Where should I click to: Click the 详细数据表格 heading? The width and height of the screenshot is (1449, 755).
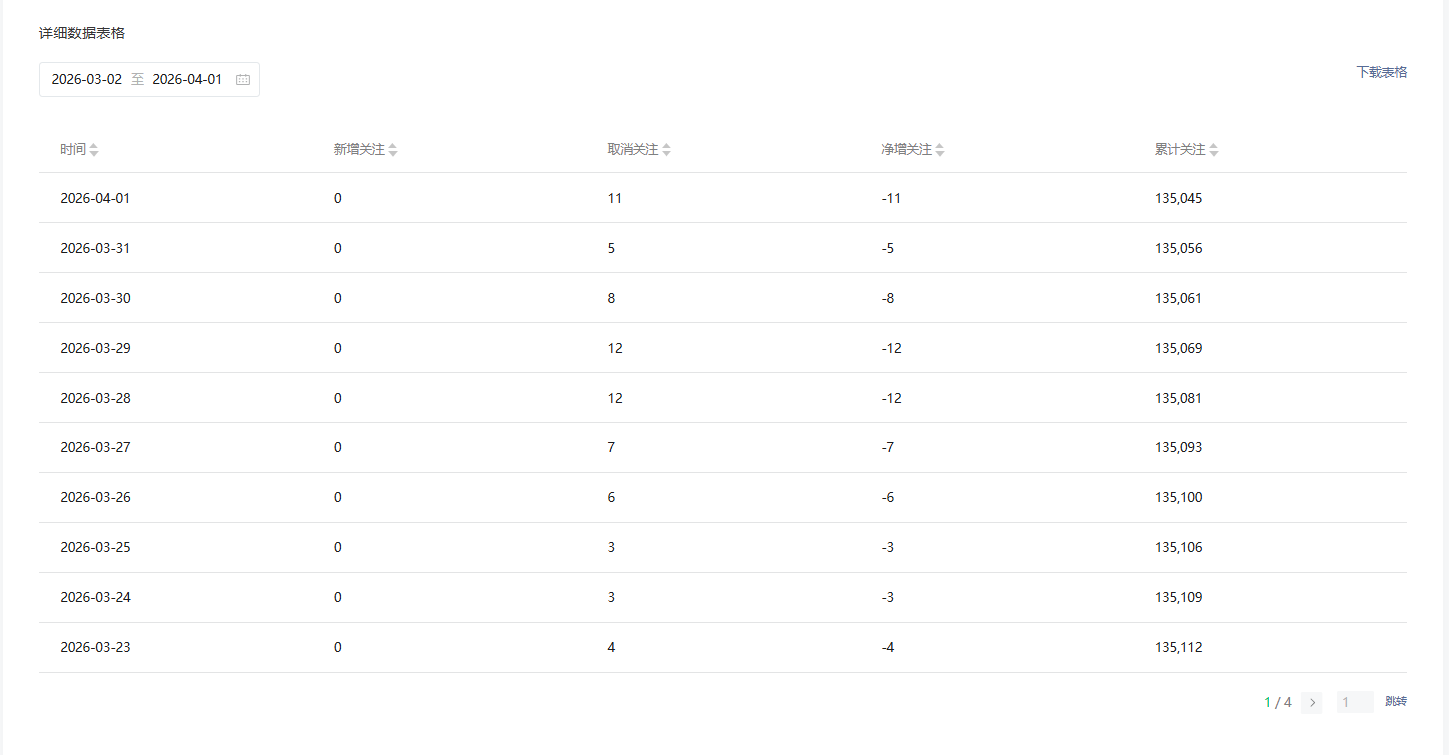82,33
